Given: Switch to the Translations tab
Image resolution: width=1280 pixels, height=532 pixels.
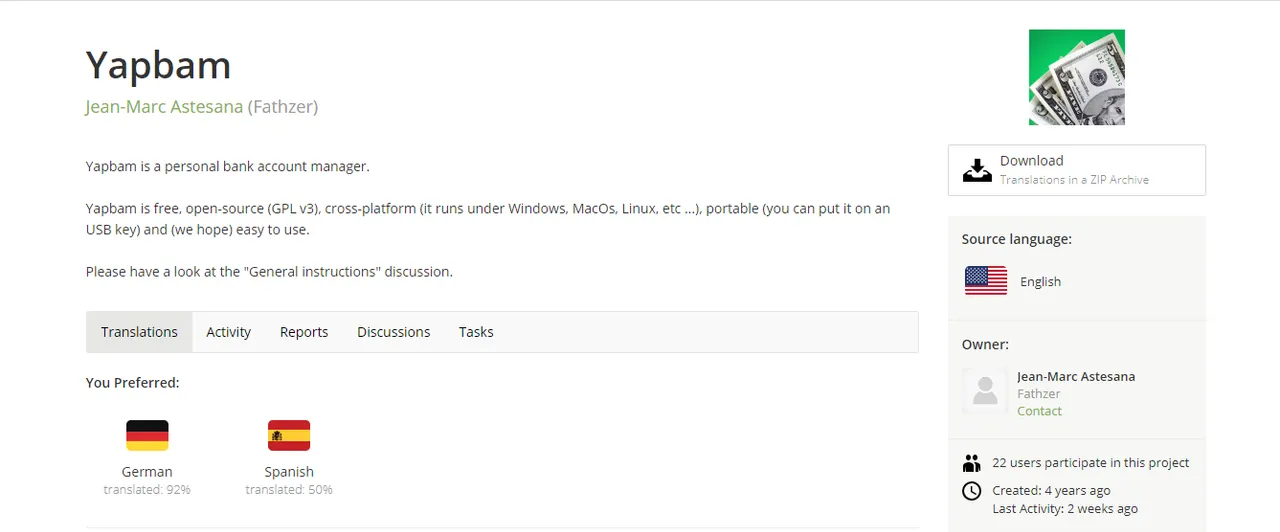Looking at the screenshot, I should pyautogui.click(x=139, y=332).
